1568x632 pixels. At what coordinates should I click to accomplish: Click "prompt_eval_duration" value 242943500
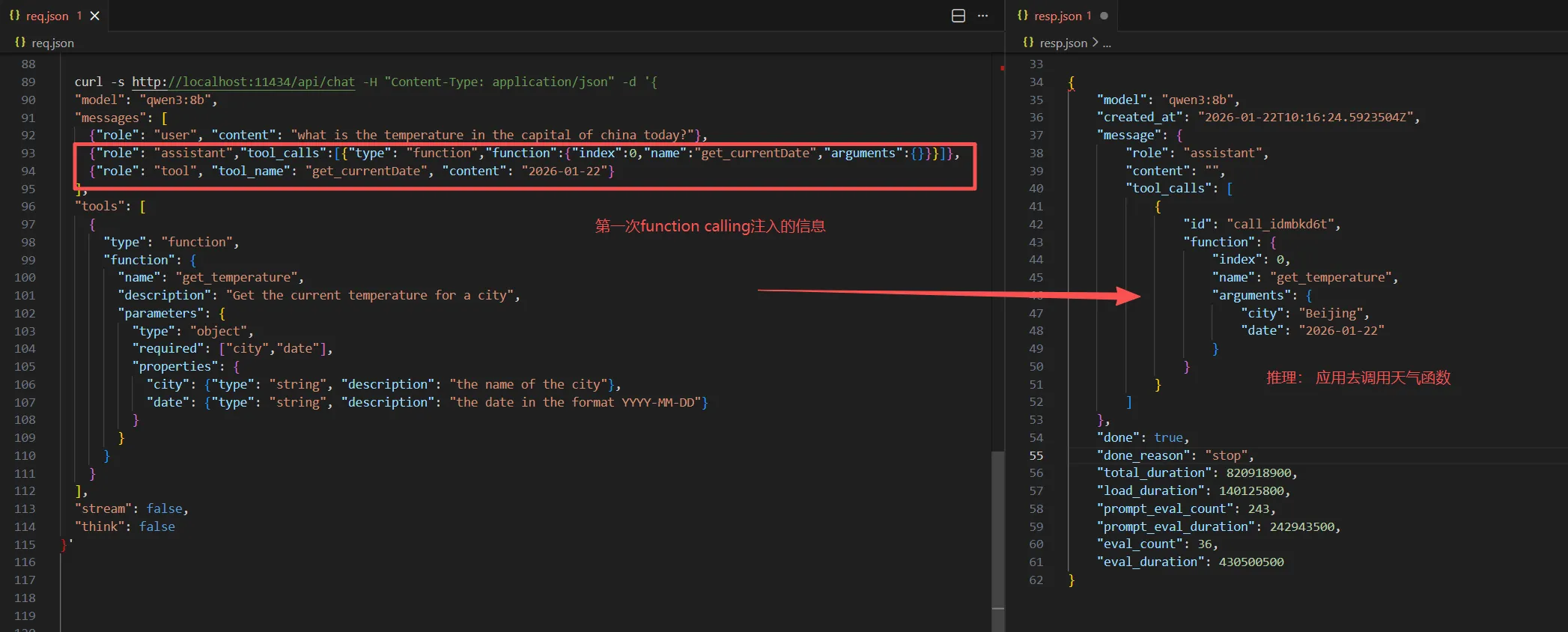1301,526
